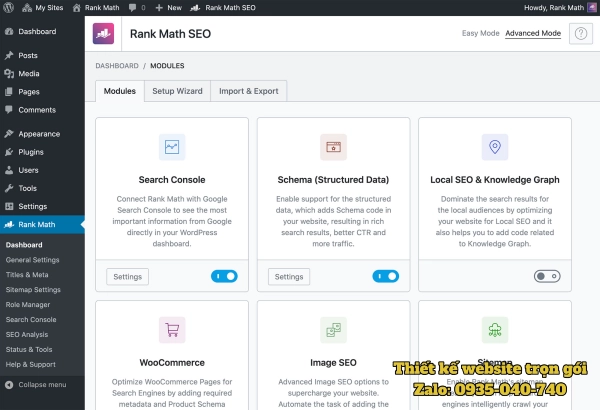600x410 pixels.
Task: Open Posts menu item text
Action: click(28, 56)
